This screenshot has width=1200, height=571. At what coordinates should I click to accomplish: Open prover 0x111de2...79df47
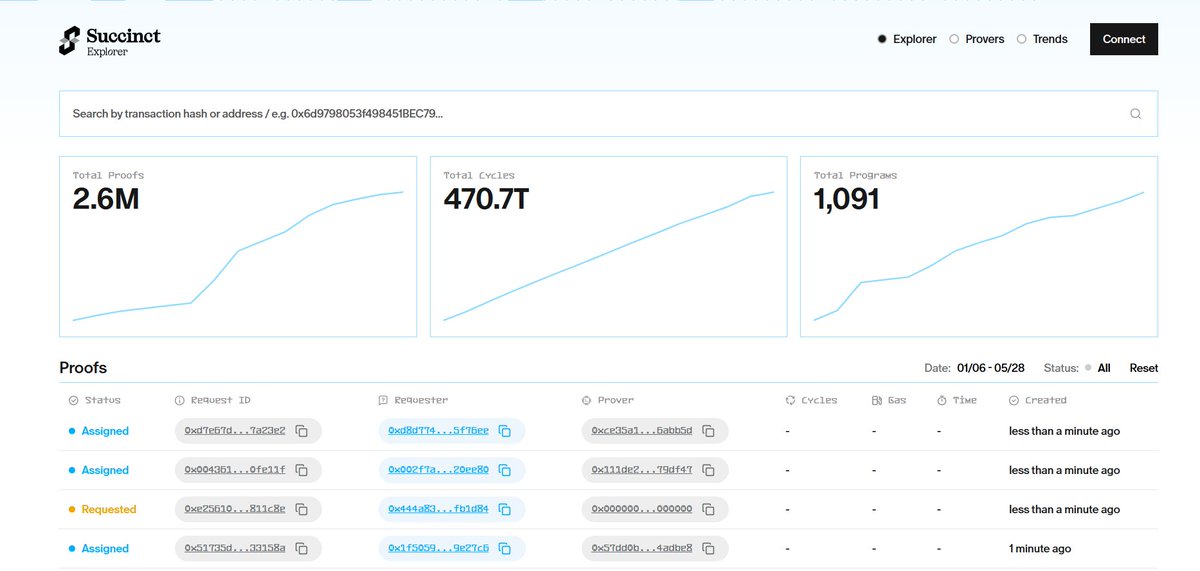[x=642, y=470]
